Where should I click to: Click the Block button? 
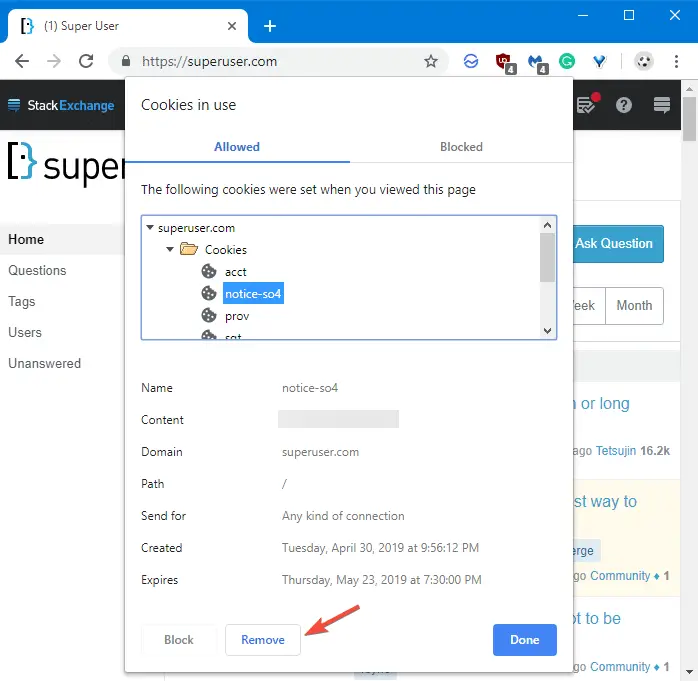pyautogui.click(x=179, y=640)
